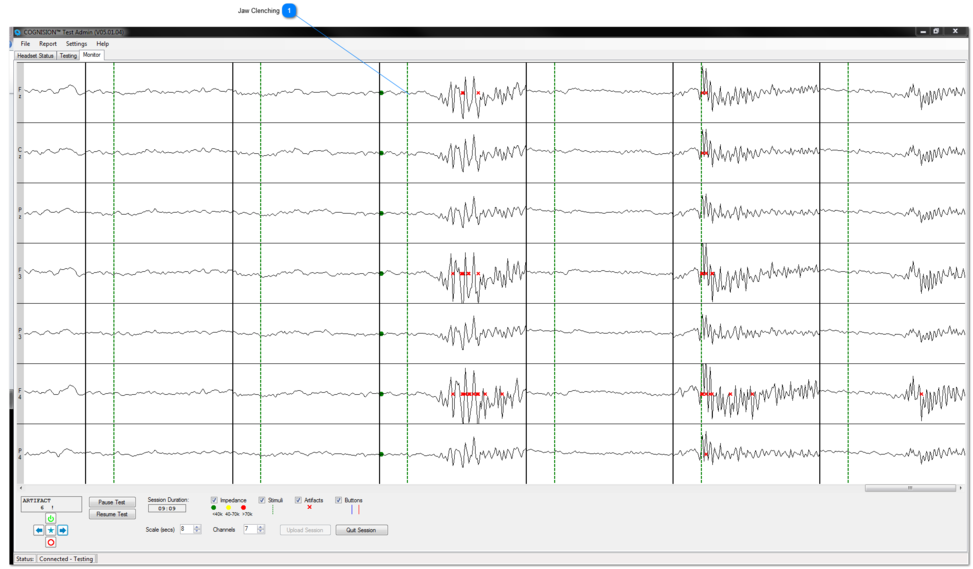Adjust the Channels spinner arrows
Image resolution: width=973 pixels, height=569 pixels.
[261, 529]
